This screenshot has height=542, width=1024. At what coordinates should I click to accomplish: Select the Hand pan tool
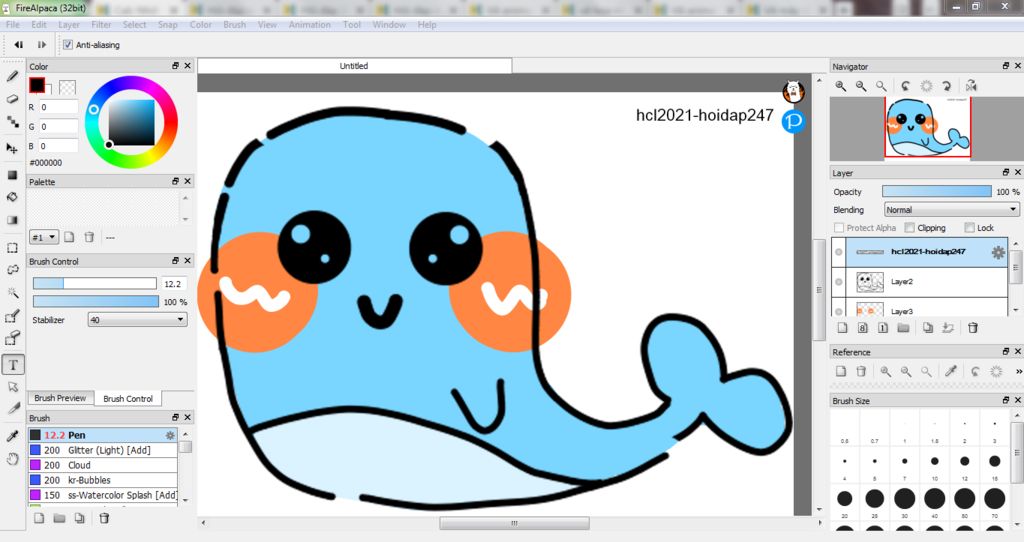12,459
